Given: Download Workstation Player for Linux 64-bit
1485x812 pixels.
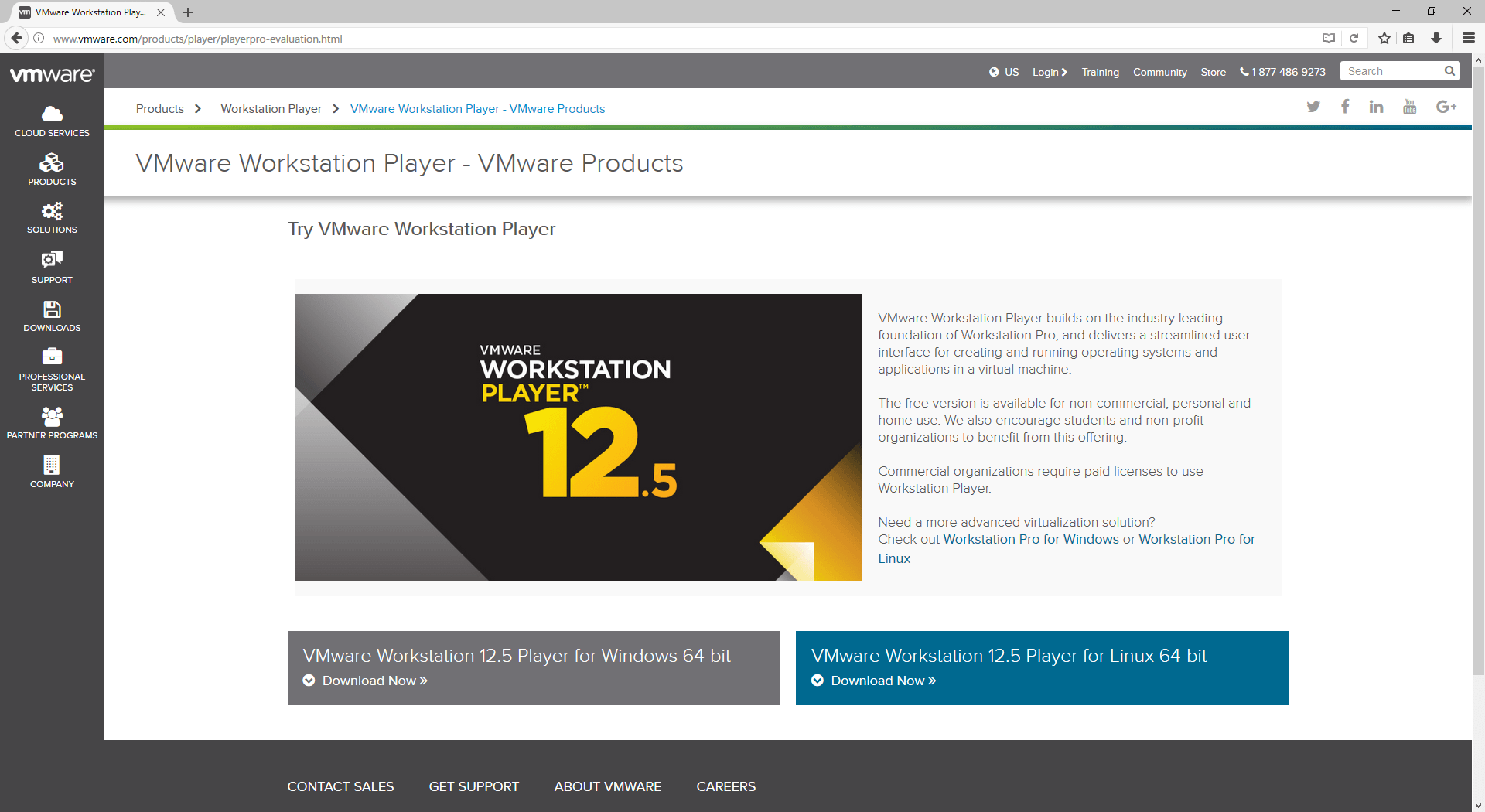Looking at the screenshot, I should pos(882,681).
